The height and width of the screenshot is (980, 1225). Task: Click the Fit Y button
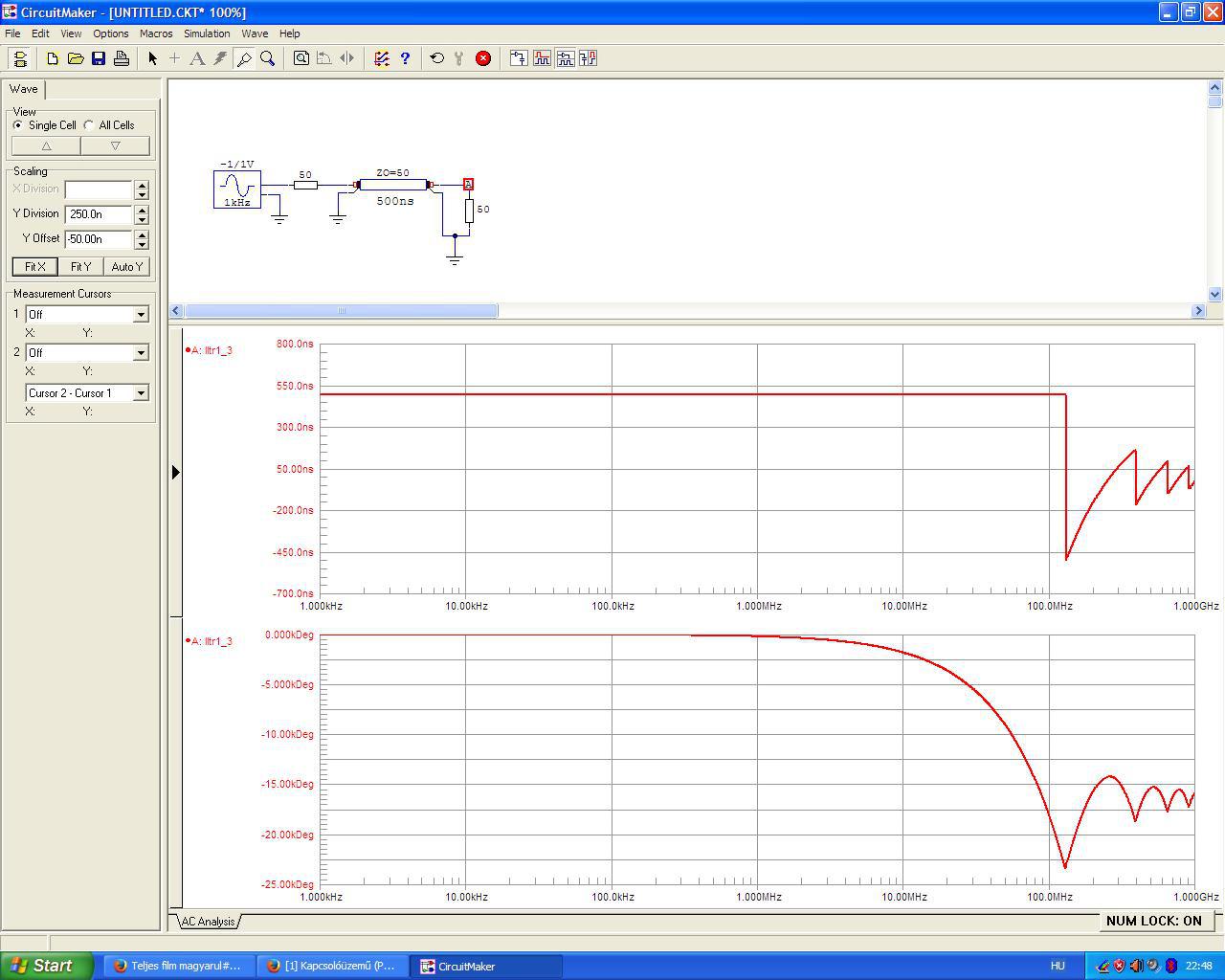80,267
